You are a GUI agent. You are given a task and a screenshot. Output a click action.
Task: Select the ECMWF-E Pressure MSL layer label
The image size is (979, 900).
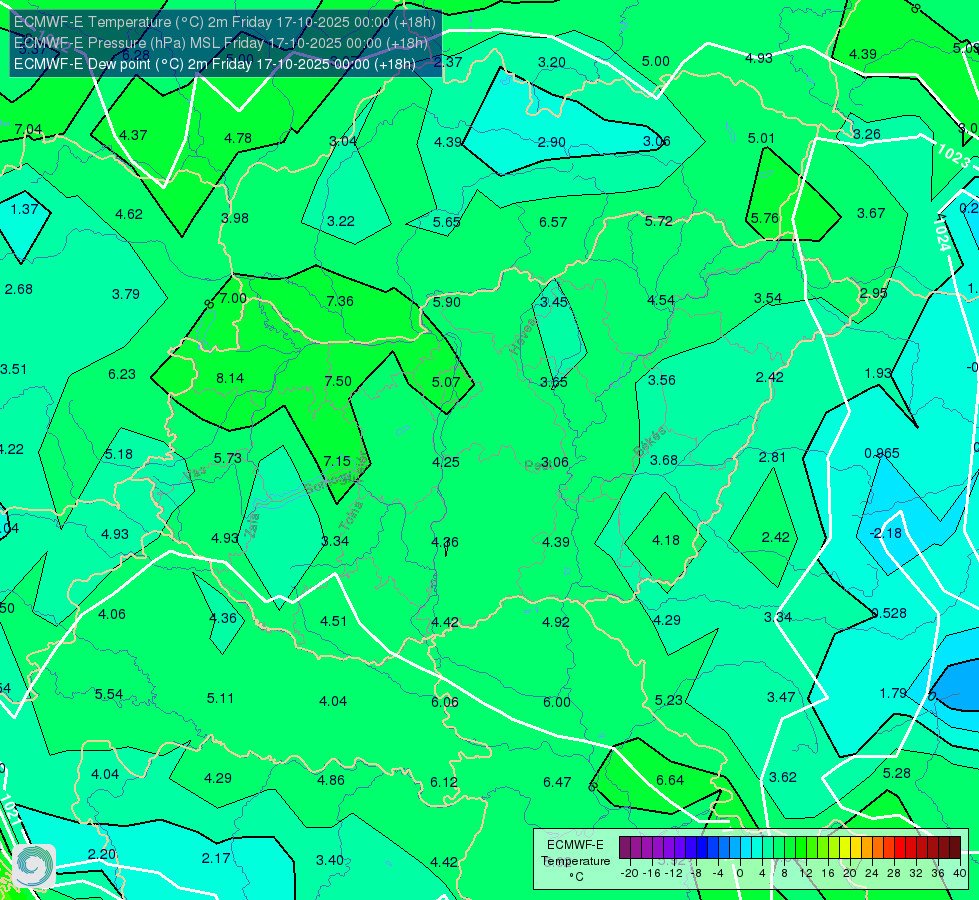point(220,43)
